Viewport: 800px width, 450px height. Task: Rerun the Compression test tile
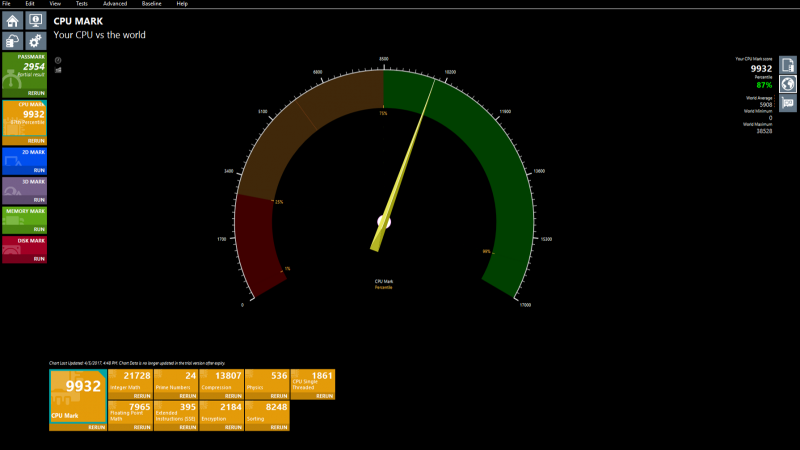234,397
